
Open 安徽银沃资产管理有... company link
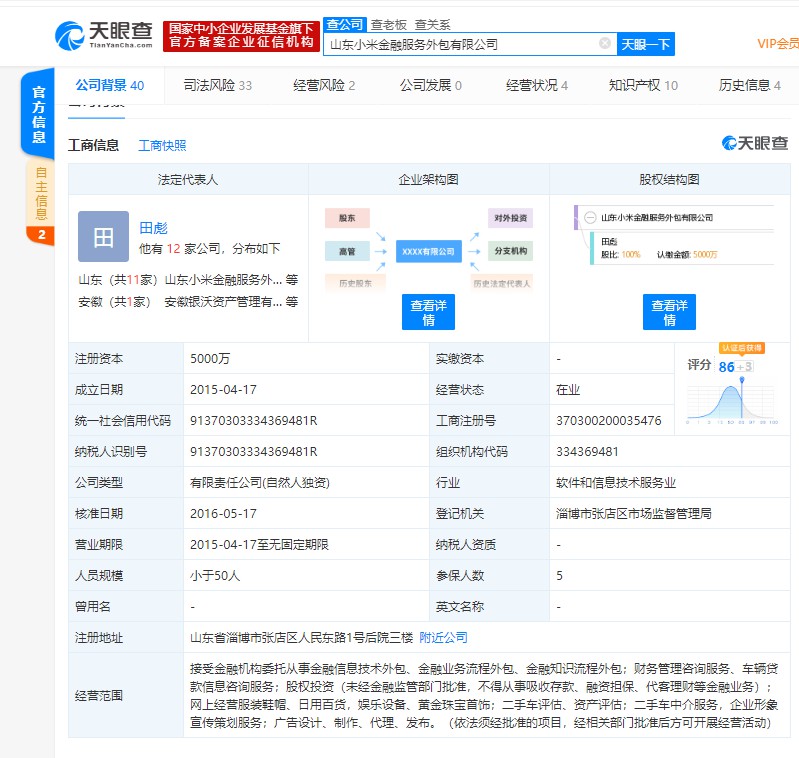(x=223, y=302)
